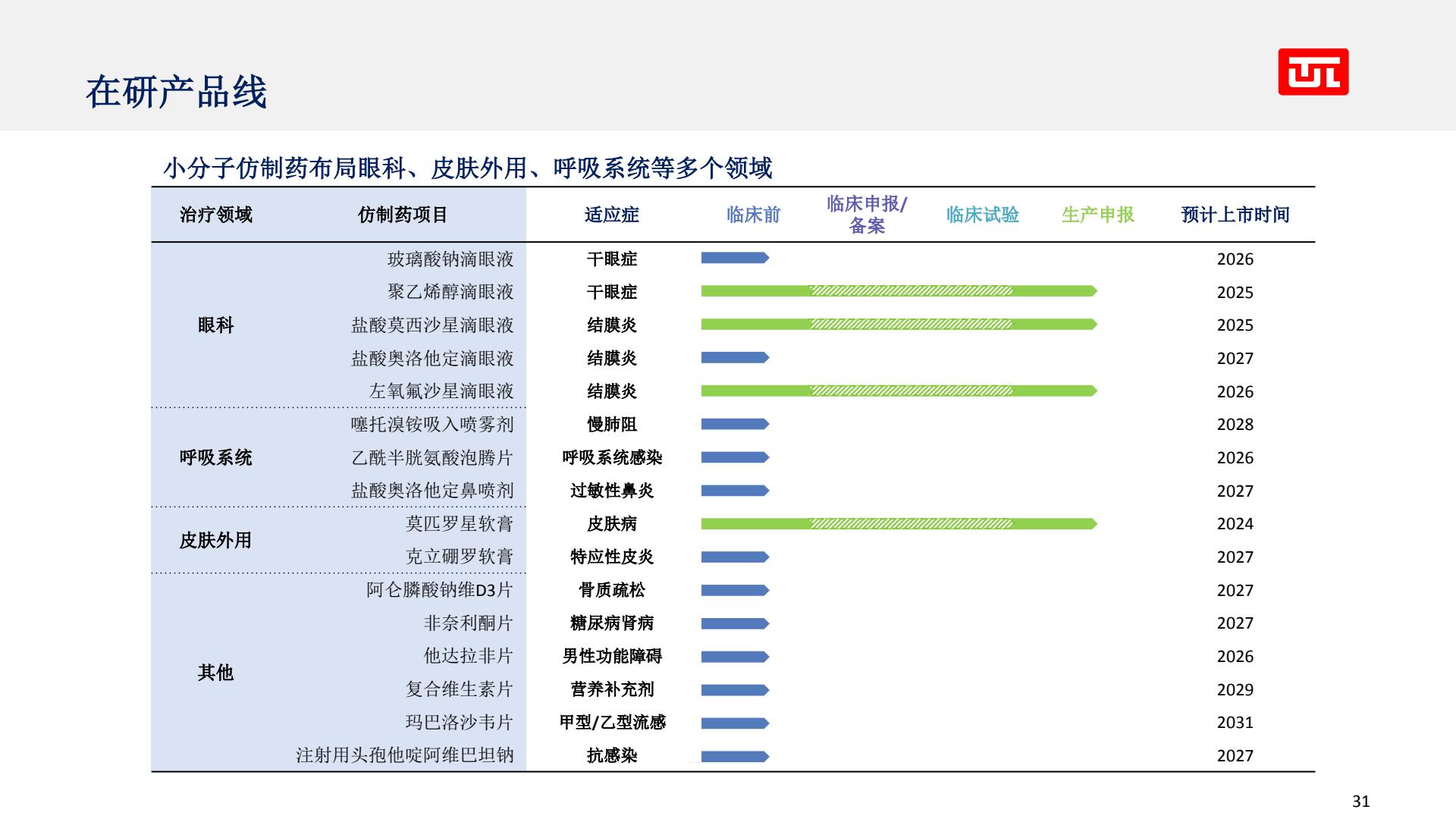Click the 男性功能障碍 indication
Image resolution: width=1456 pixels, height=819 pixels.
[612, 656]
